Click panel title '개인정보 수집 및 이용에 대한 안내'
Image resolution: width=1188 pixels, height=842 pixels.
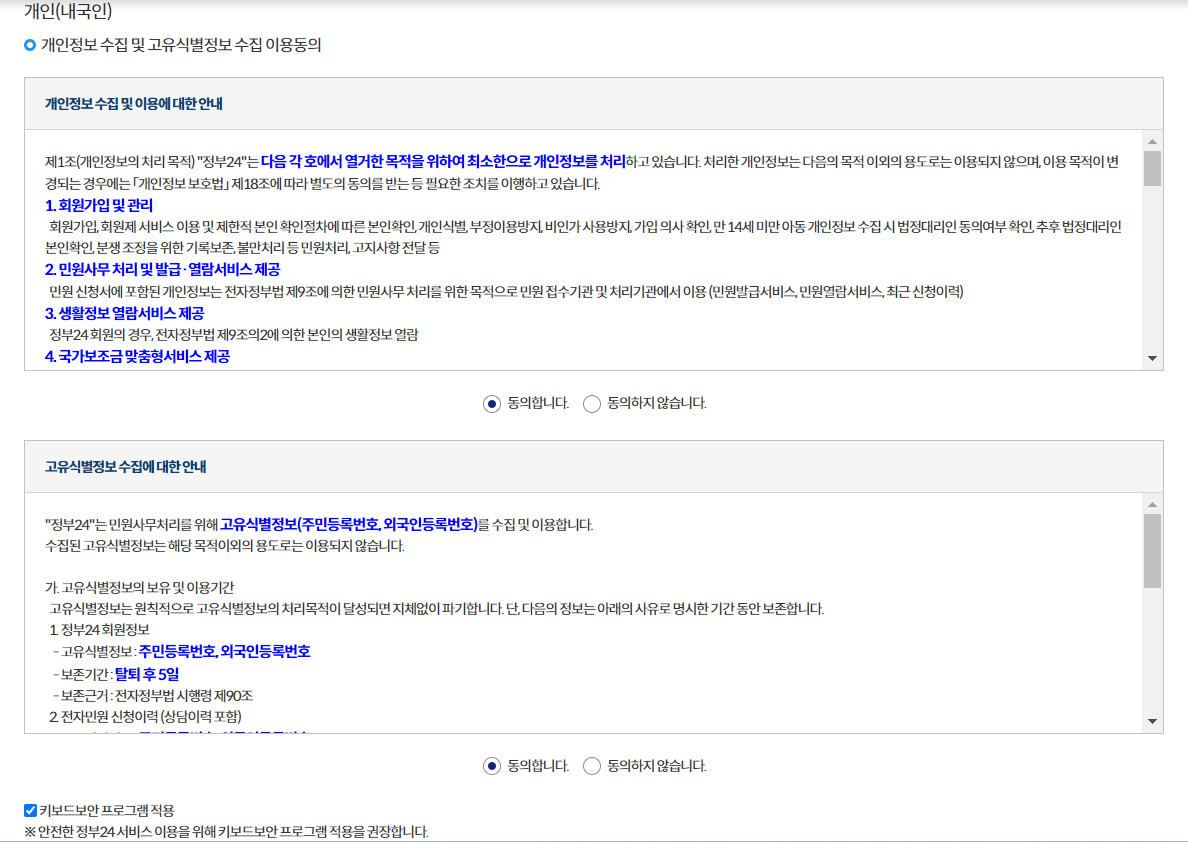134,104
